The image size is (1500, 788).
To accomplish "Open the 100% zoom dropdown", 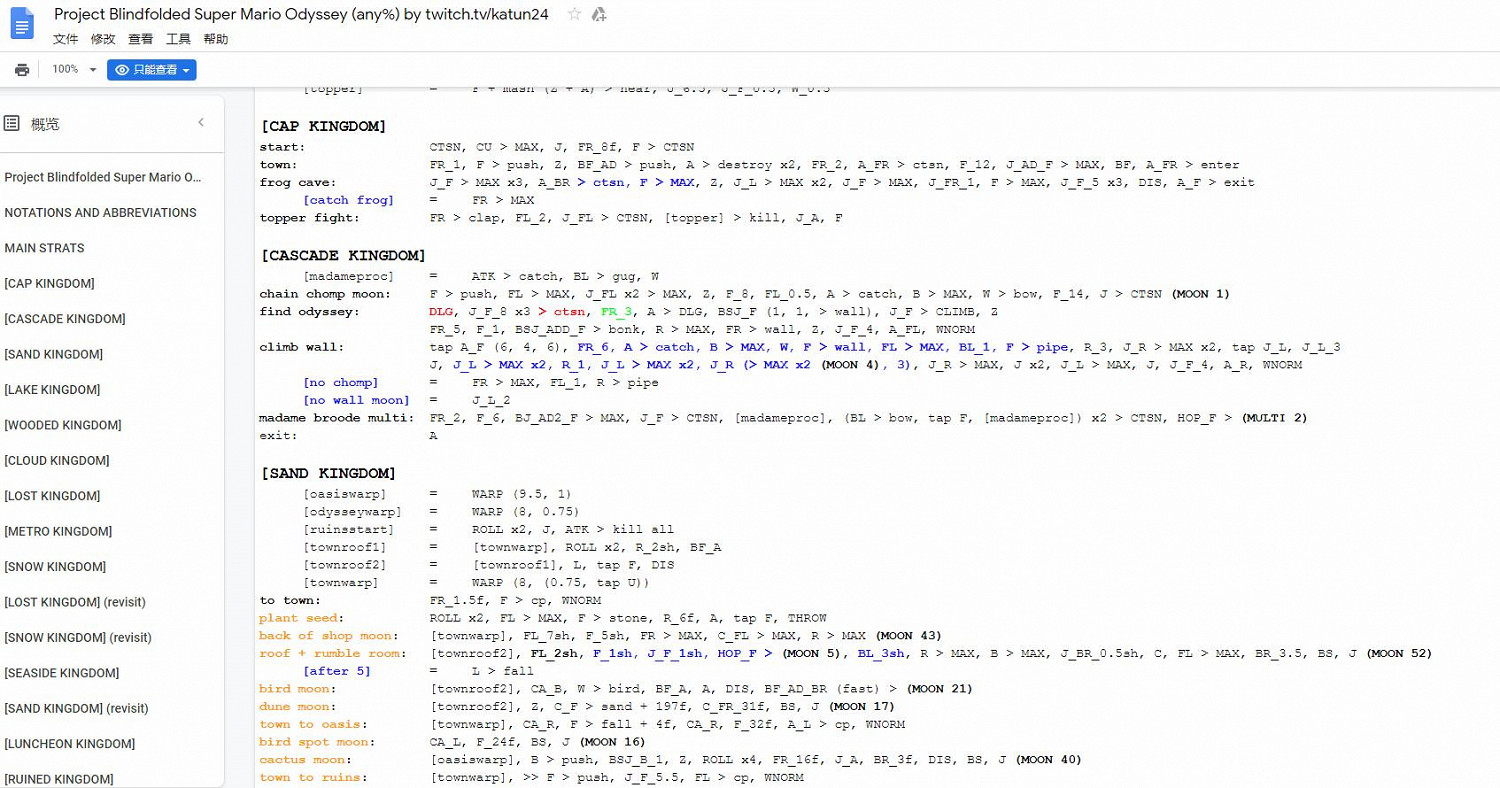I will (x=74, y=69).
